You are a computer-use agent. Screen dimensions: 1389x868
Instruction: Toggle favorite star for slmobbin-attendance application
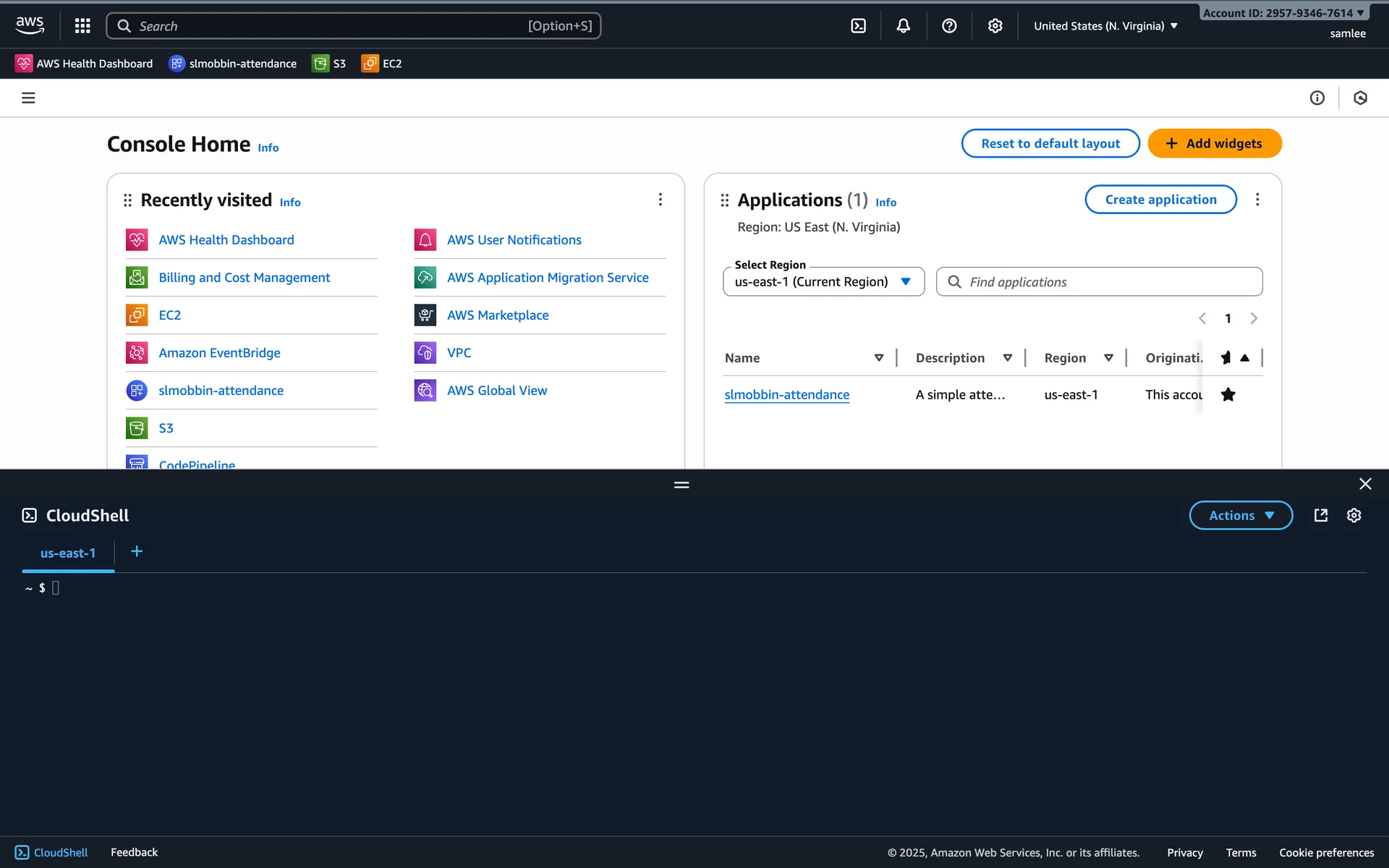1228,394
